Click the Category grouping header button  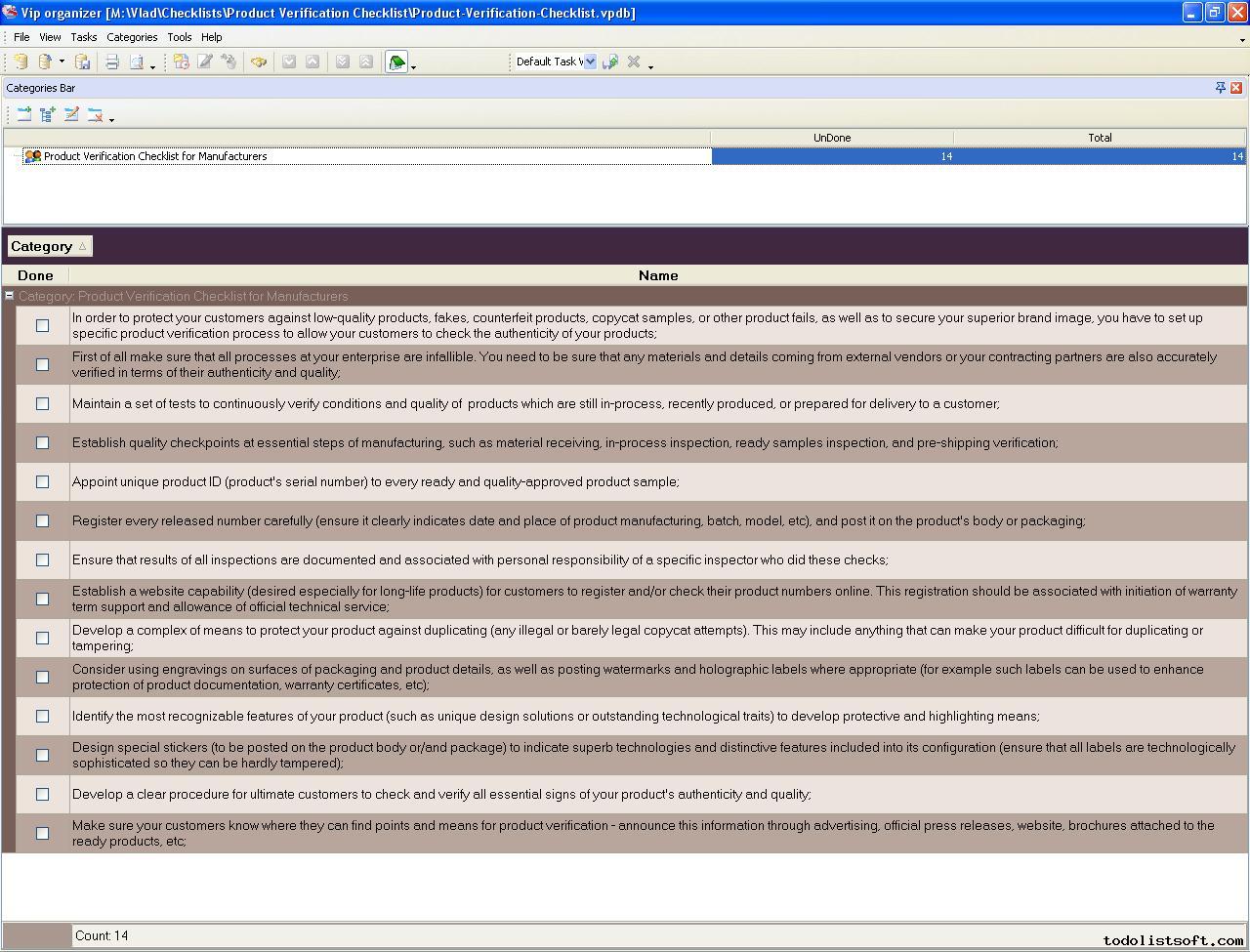point(49,246)
